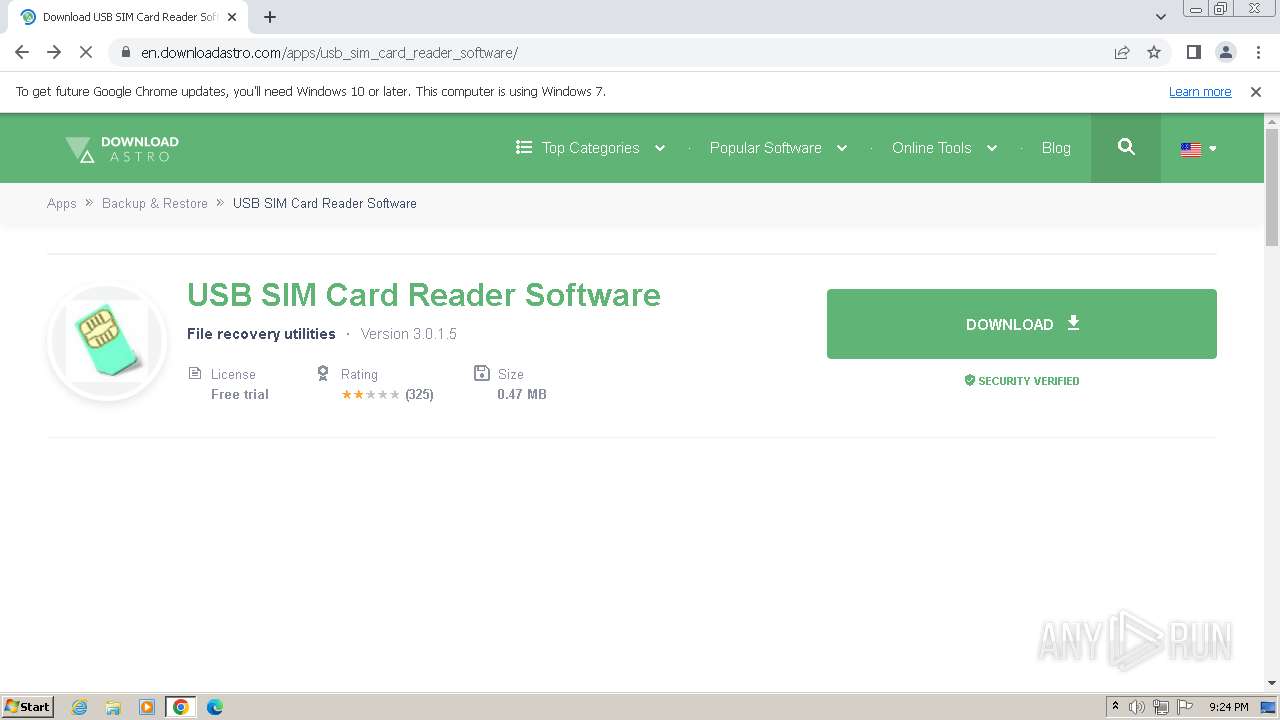Launch Microsoft Edge from taskbar
1280x720 pixels.
pos(215,707)
